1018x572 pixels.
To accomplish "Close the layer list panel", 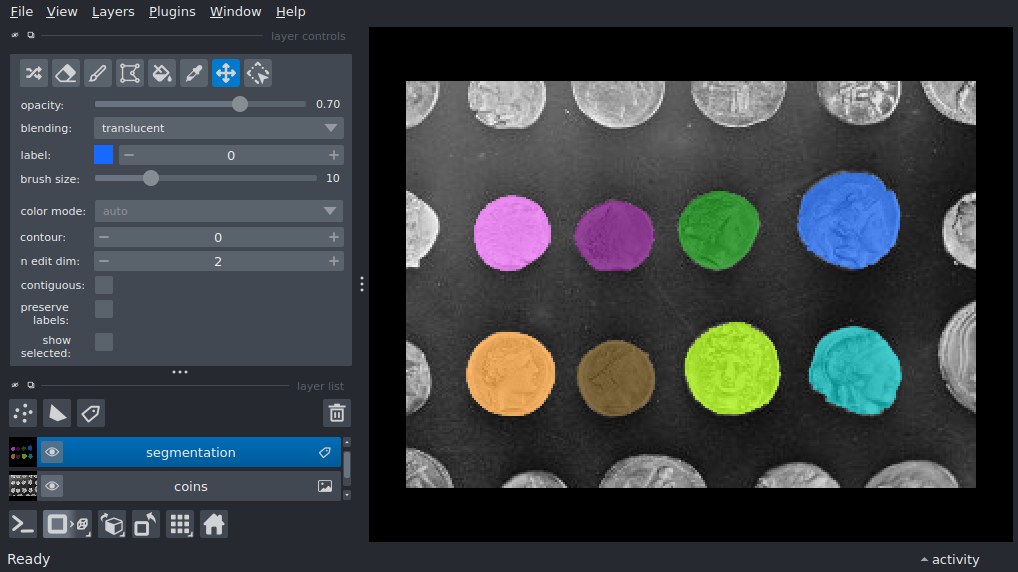I will click(x=15, y=385).
